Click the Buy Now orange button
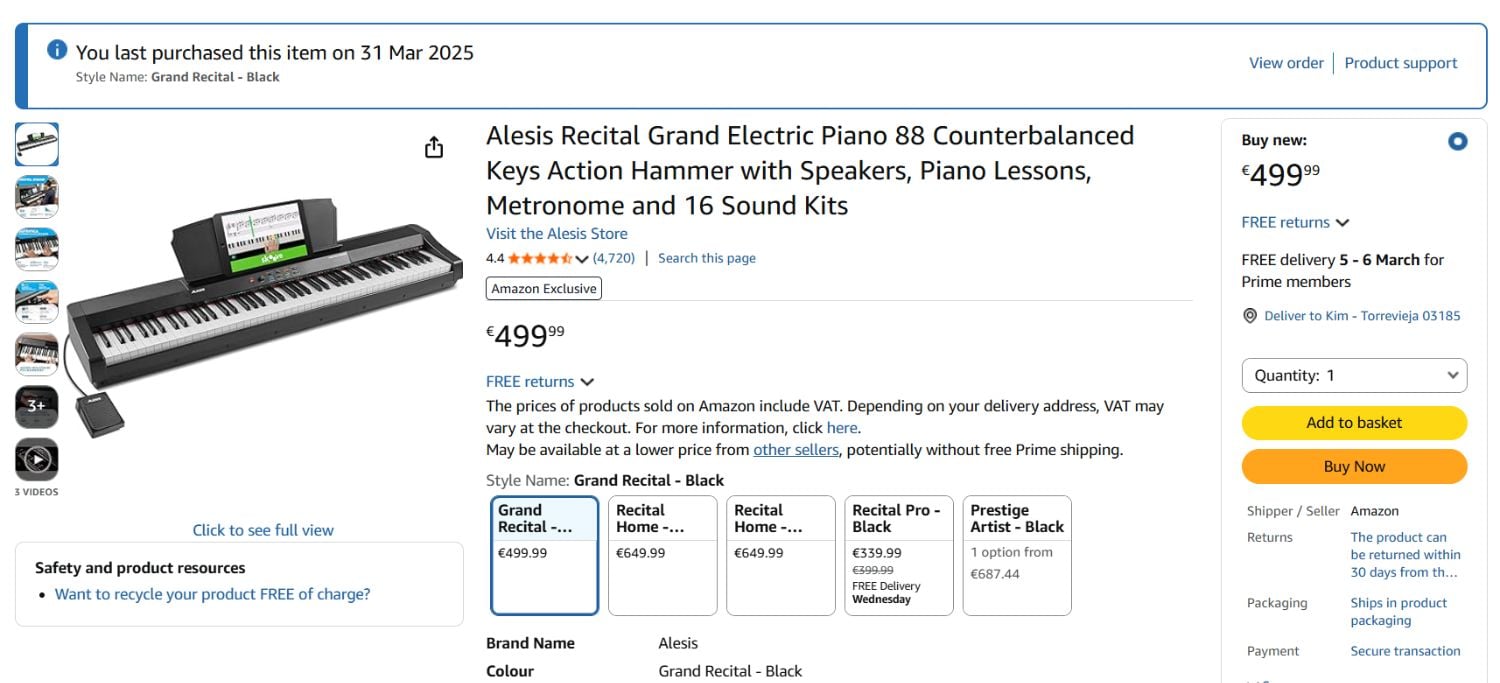 1353,466
